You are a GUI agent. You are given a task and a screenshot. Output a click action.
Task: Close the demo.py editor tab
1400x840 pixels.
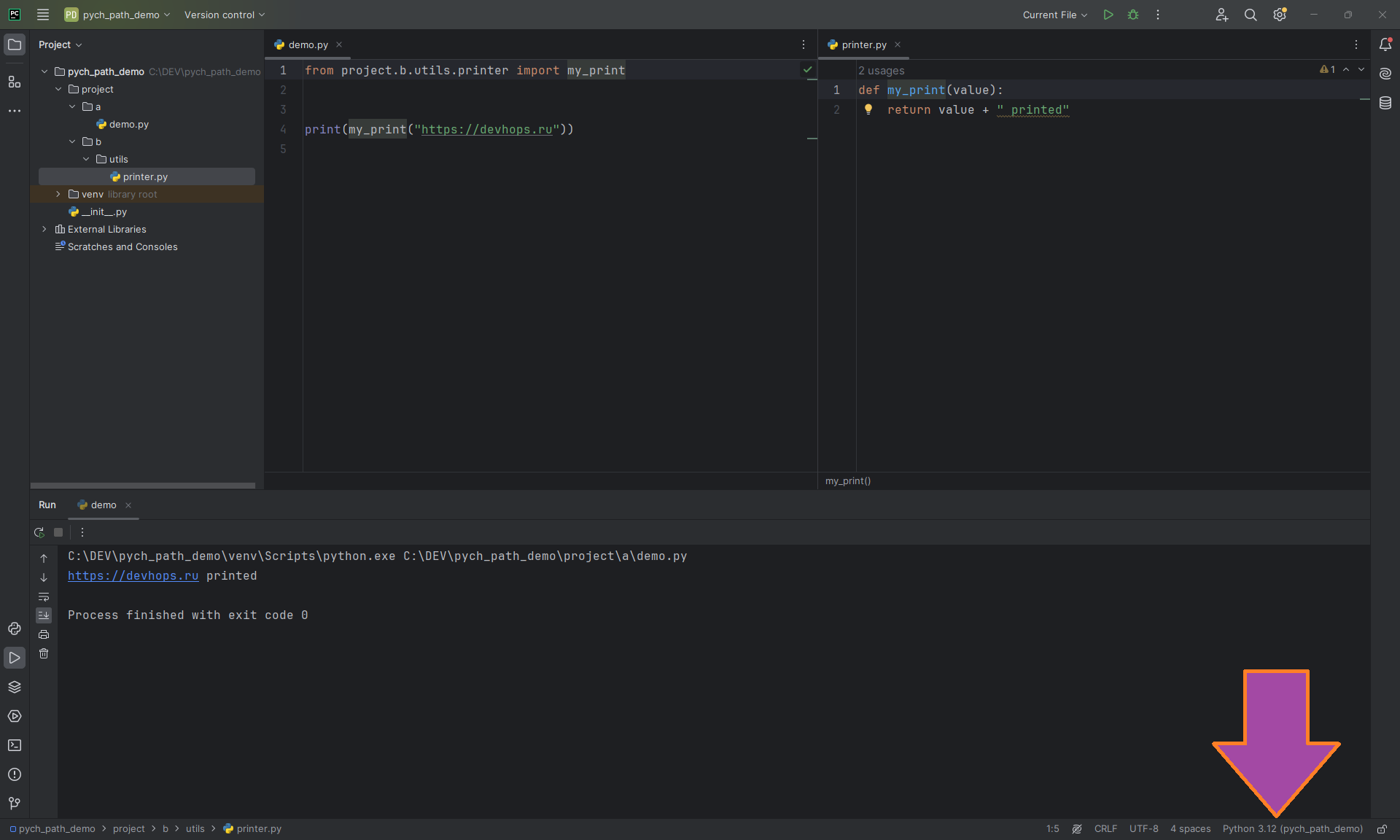click(x=339, y=44)
